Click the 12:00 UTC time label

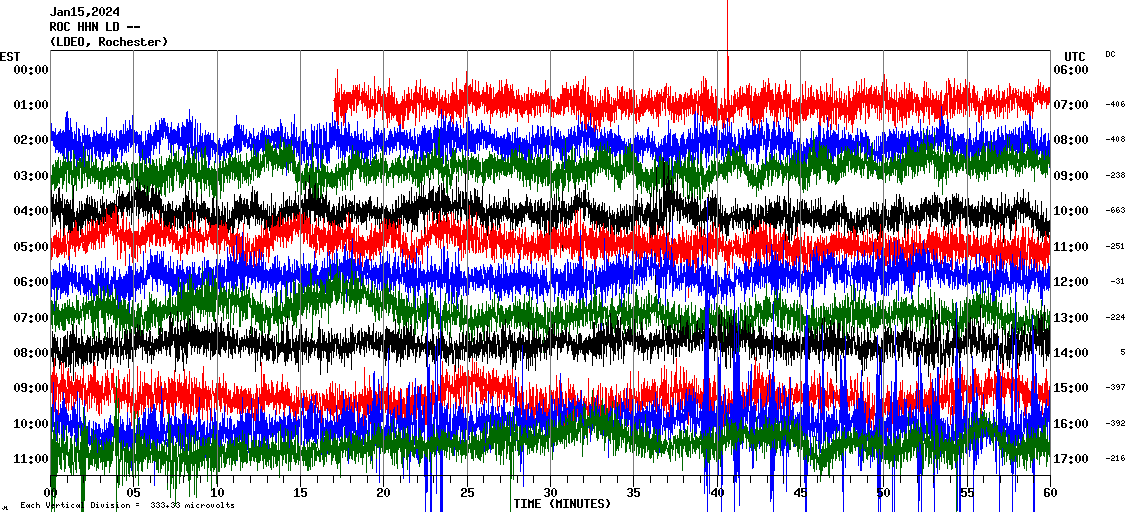(1071, 282)
